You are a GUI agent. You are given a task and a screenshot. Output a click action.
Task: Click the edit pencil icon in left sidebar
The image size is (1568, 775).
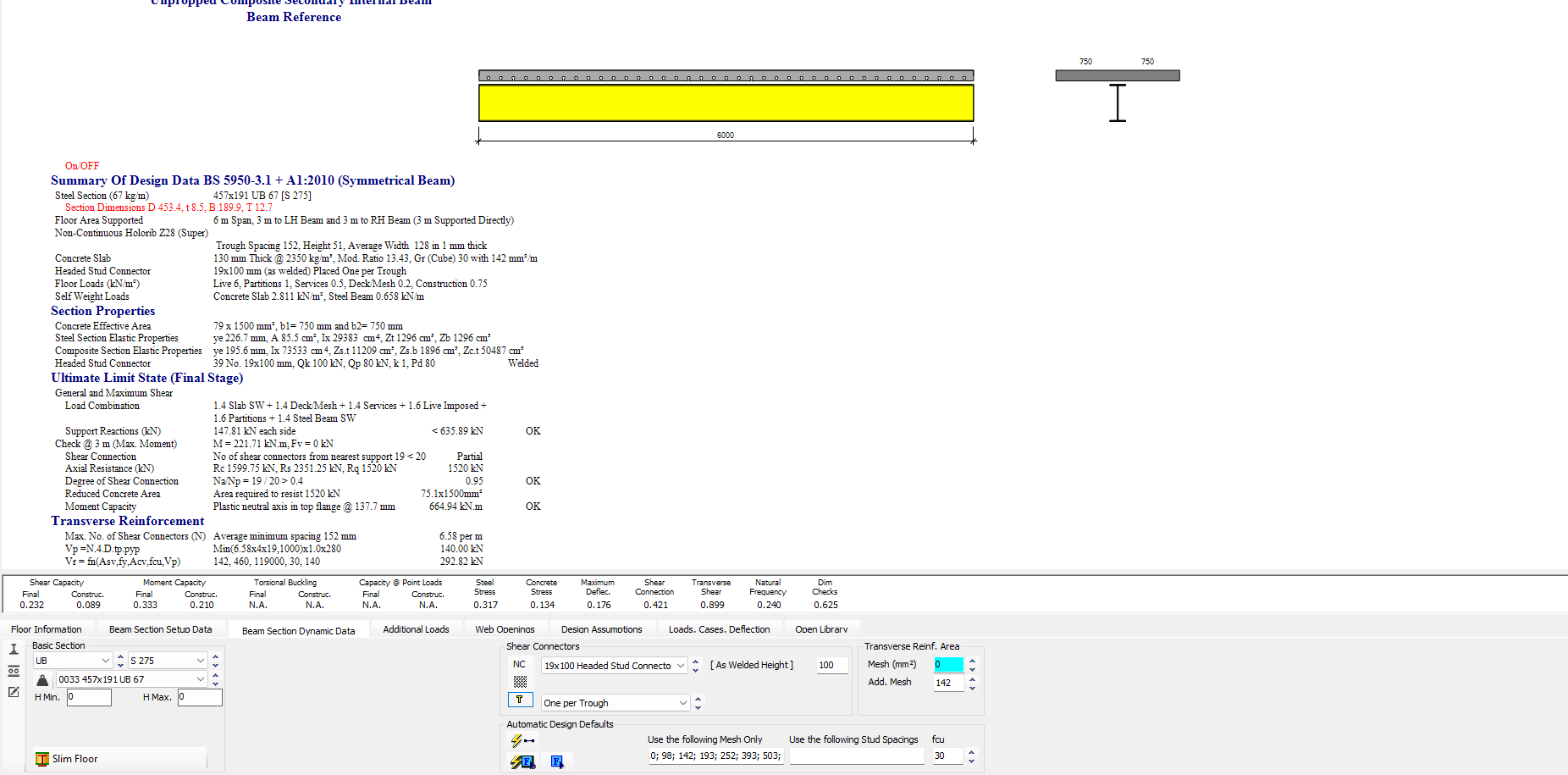click(x=14, y=692)
